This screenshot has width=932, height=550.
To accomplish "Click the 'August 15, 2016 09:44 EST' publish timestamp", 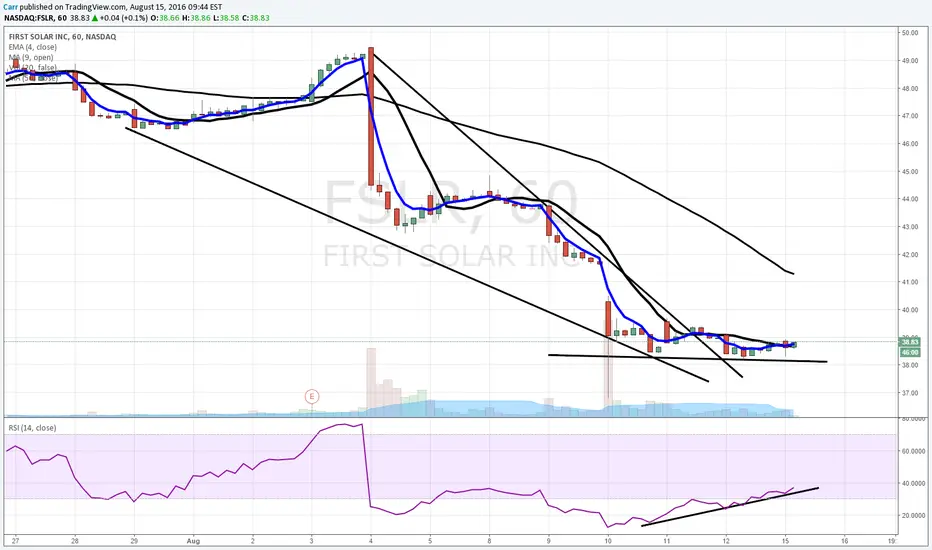I will point(176,7).
